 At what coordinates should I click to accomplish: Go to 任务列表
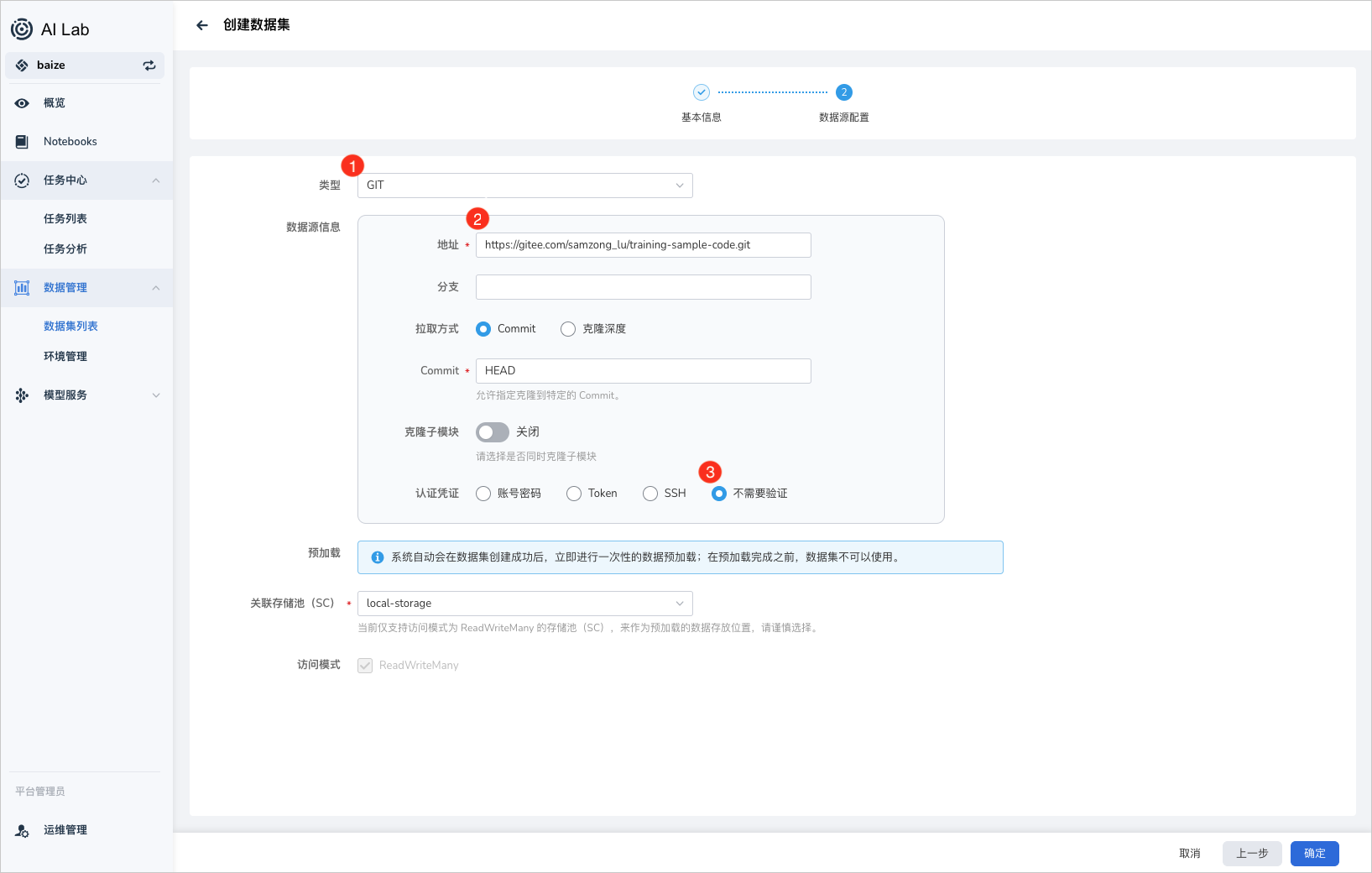65,219
